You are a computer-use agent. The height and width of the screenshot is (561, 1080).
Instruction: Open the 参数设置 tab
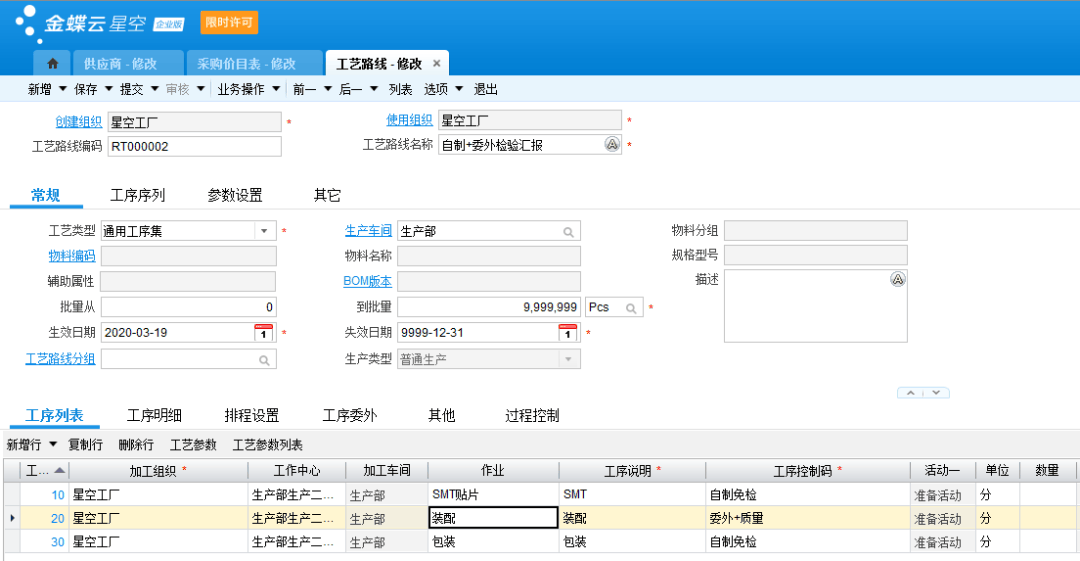(235, 195)
